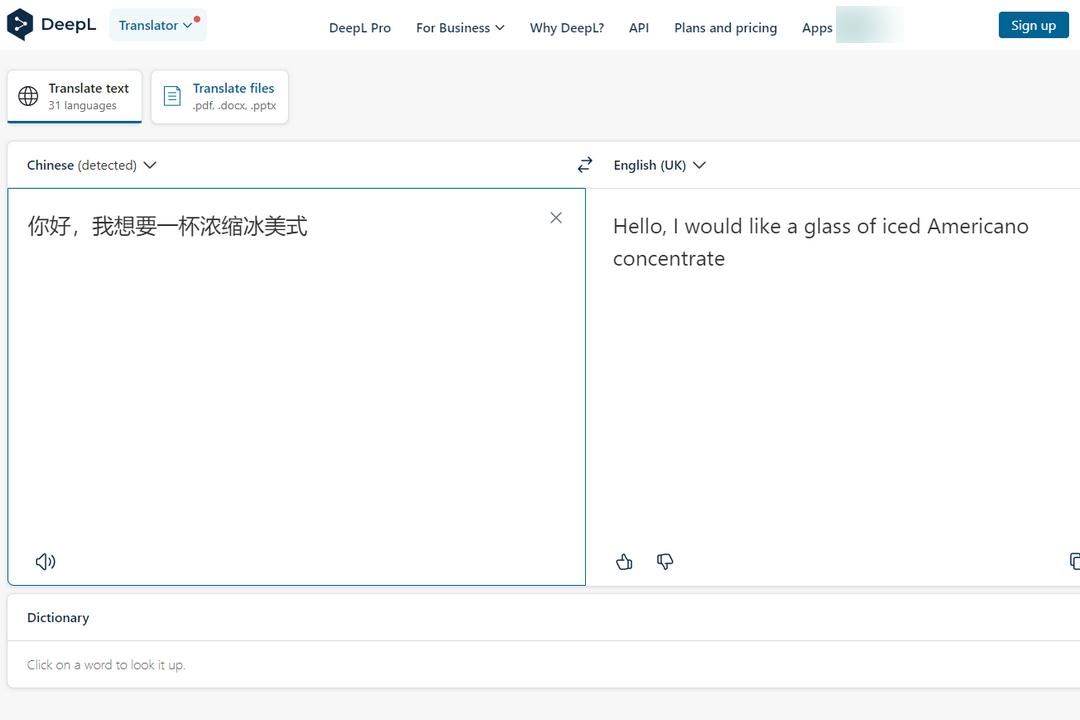This screenshot has width=1080, height=720.
Task: Go to the API page
Action: [638, 28]
